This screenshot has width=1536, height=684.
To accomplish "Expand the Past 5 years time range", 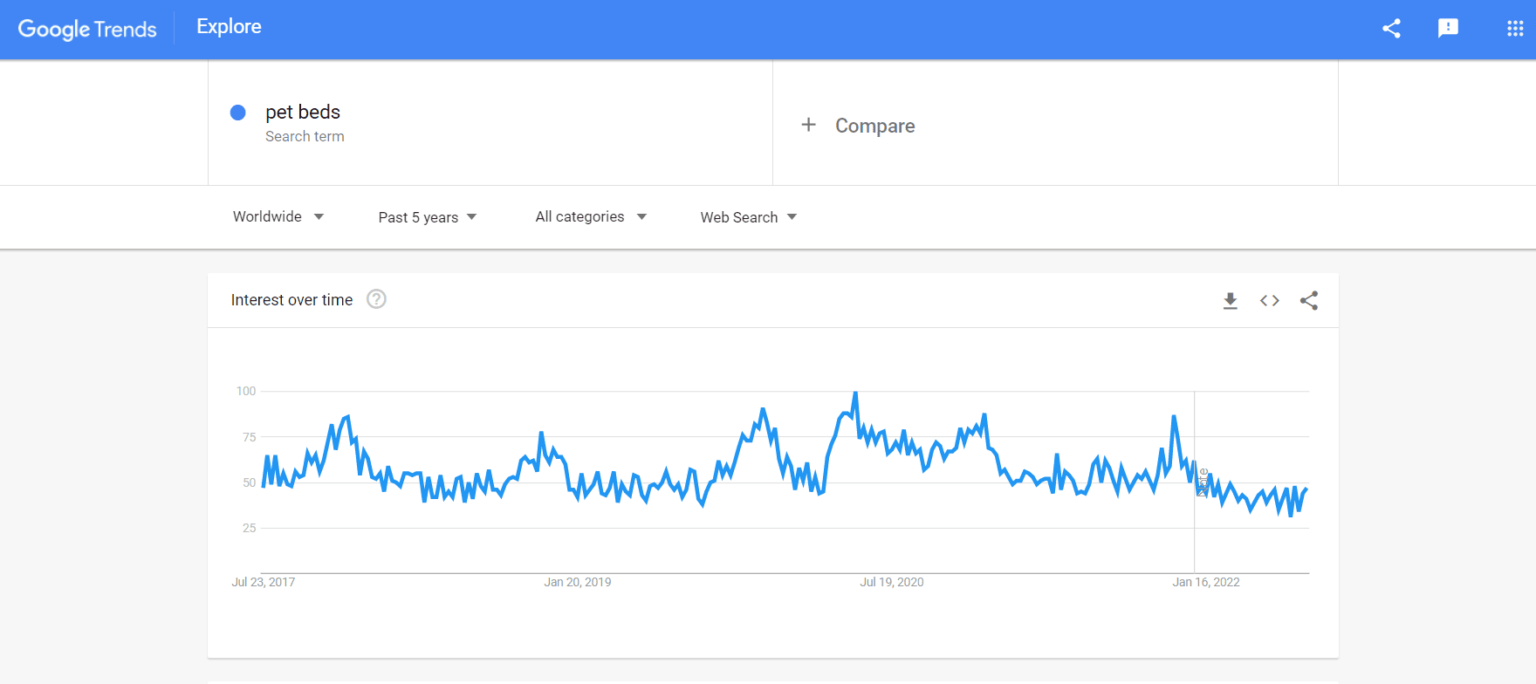I will point(427,217).
